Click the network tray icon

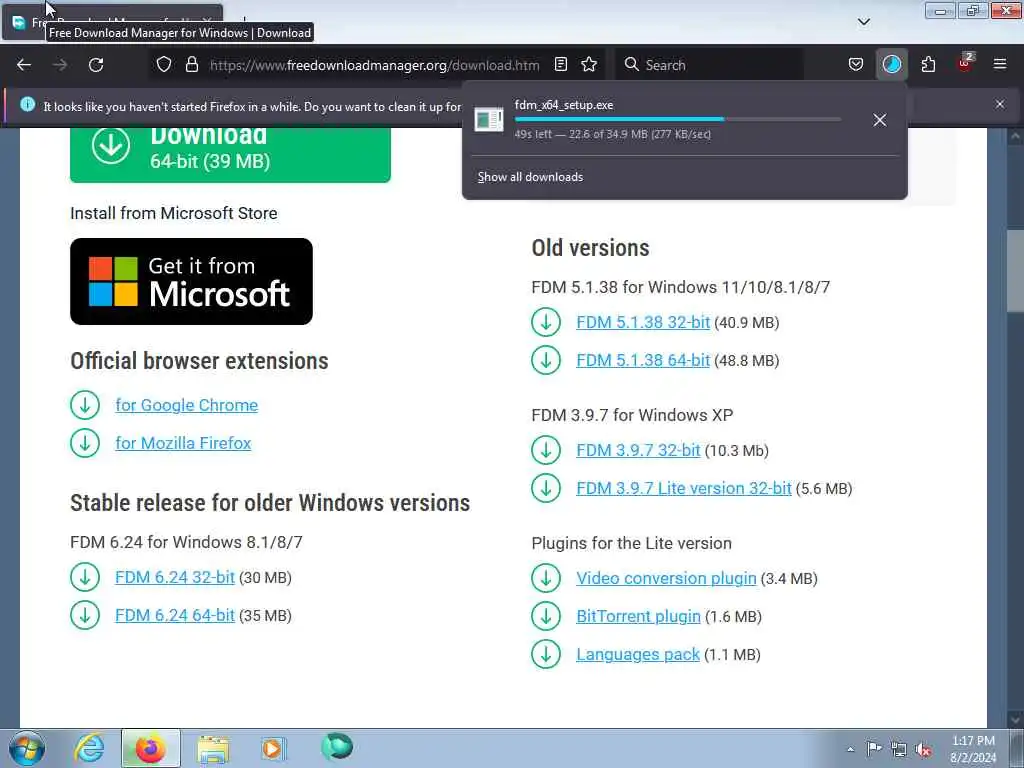[899, 749]
